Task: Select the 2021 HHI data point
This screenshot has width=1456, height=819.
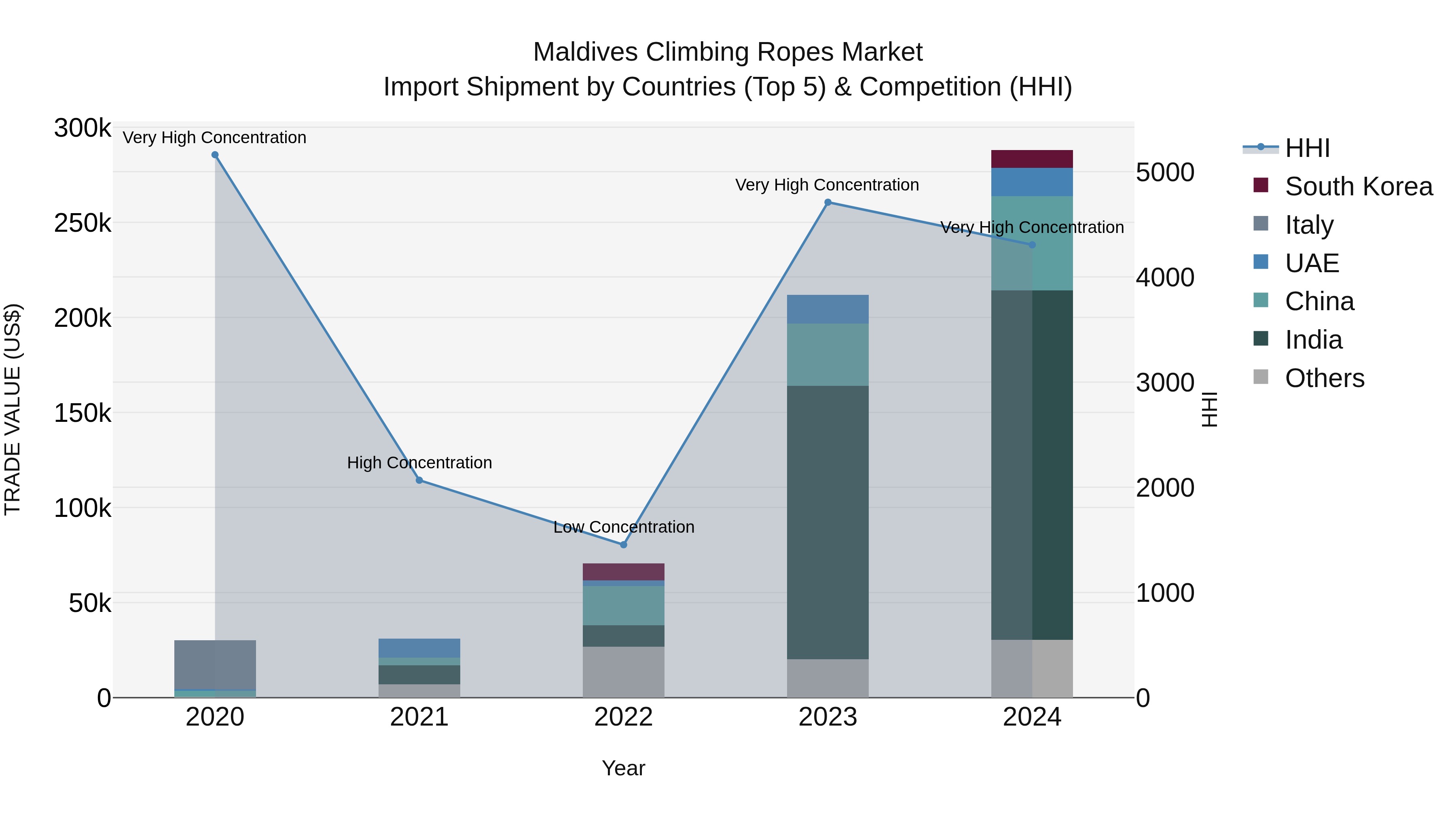Action: [419, 480]
